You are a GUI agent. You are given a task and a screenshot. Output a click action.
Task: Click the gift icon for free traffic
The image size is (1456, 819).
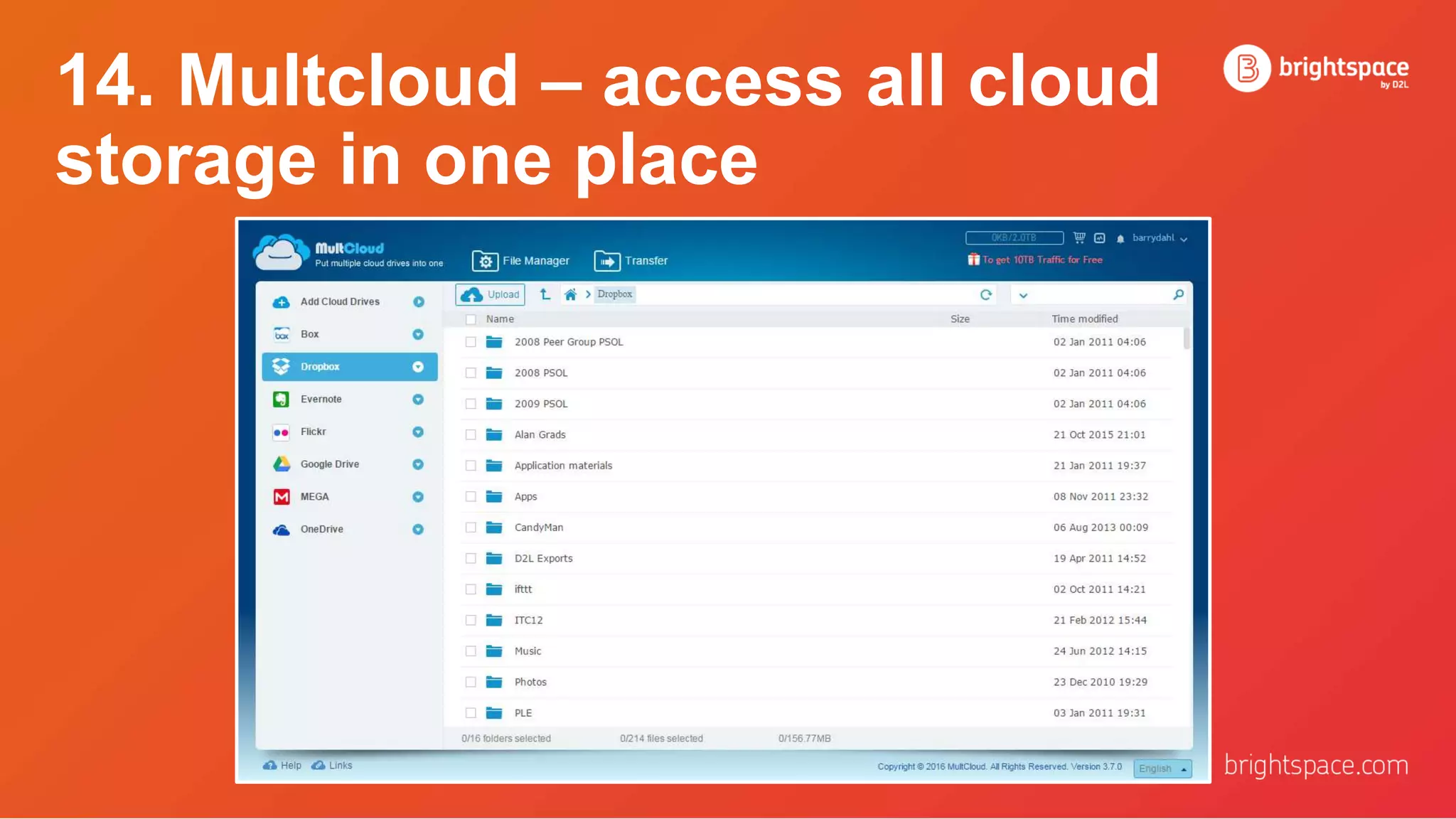[x=973, y=259]
